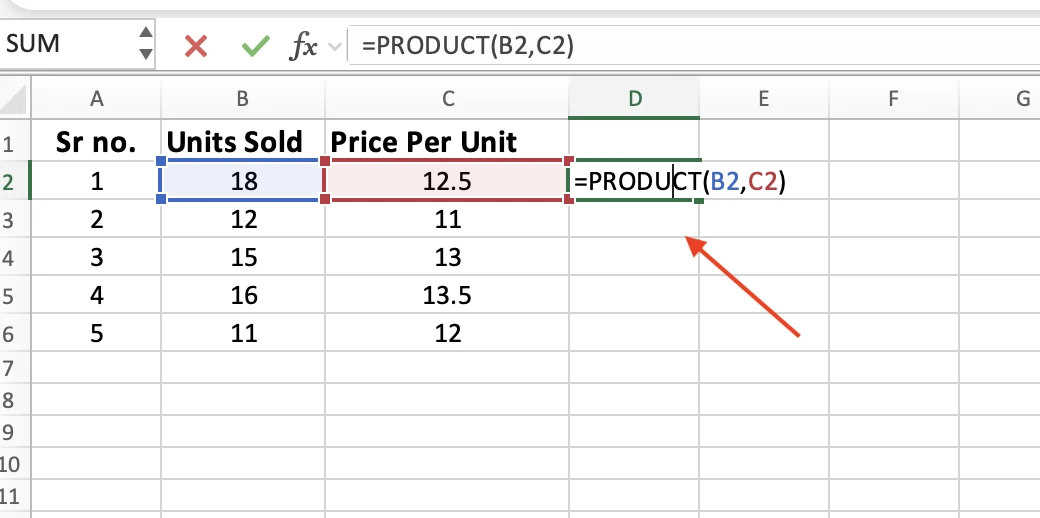Select row 8 header

pyautogui.click(x=14, y=400)
